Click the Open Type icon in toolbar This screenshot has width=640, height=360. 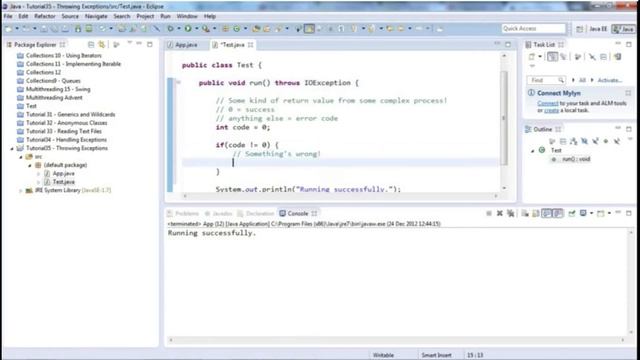256,29
